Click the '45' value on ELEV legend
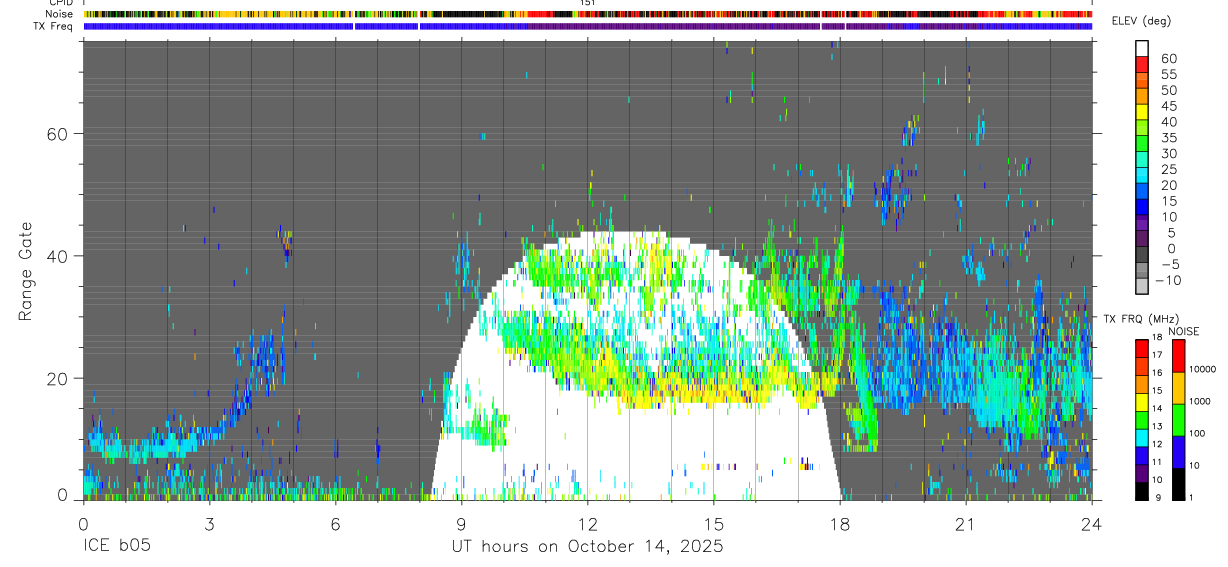The image size is (1228, 567). point(1167,106)
